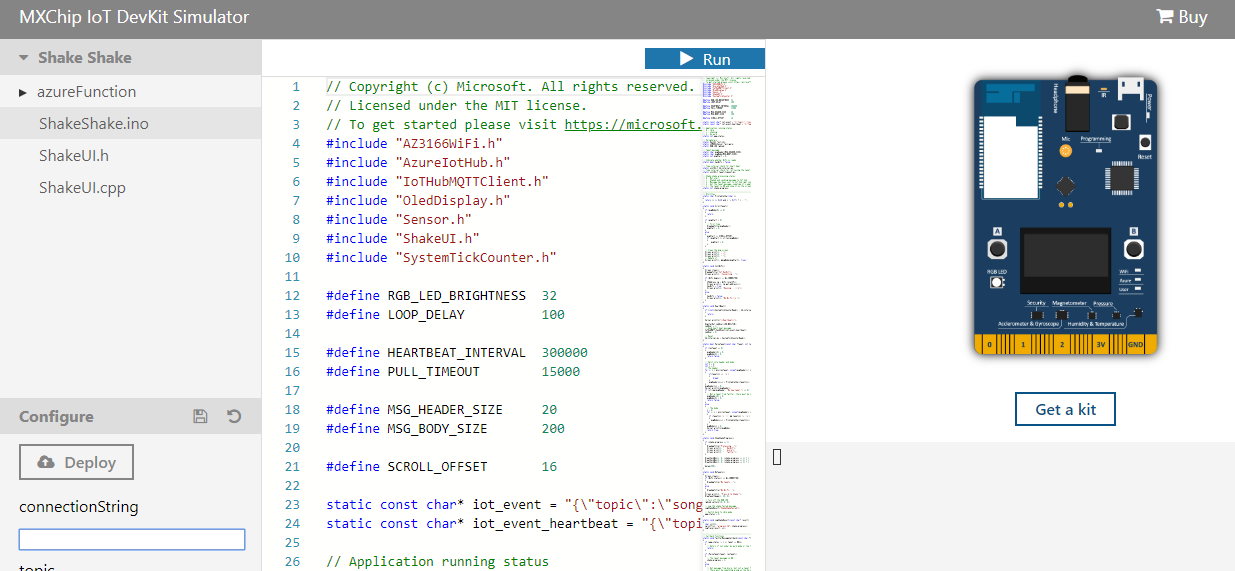Click the "ShakeUI.h" include line
This screenshot has width=1235, height=571.
point(403,239)
